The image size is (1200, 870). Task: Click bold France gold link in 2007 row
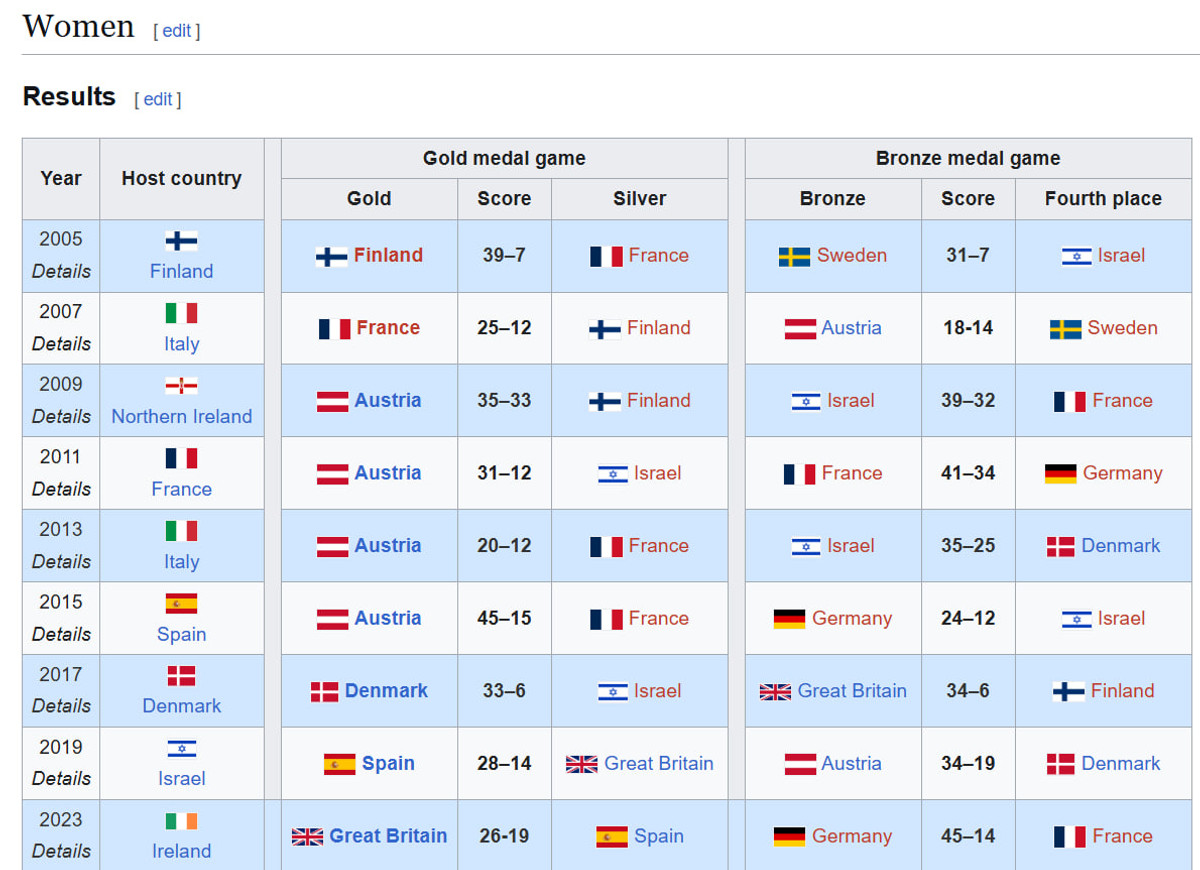388,328
